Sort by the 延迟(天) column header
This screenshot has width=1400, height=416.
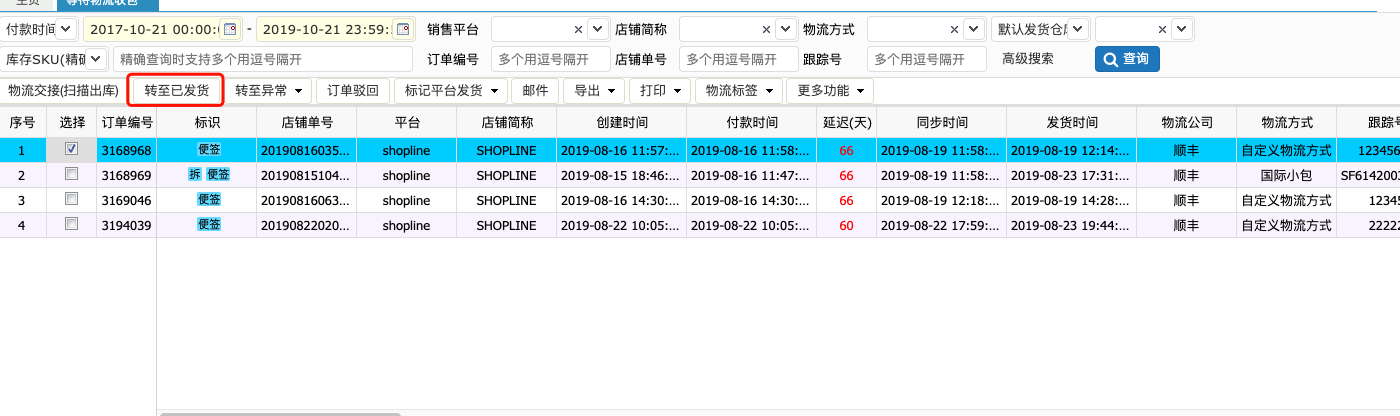(x=846, y=122)
